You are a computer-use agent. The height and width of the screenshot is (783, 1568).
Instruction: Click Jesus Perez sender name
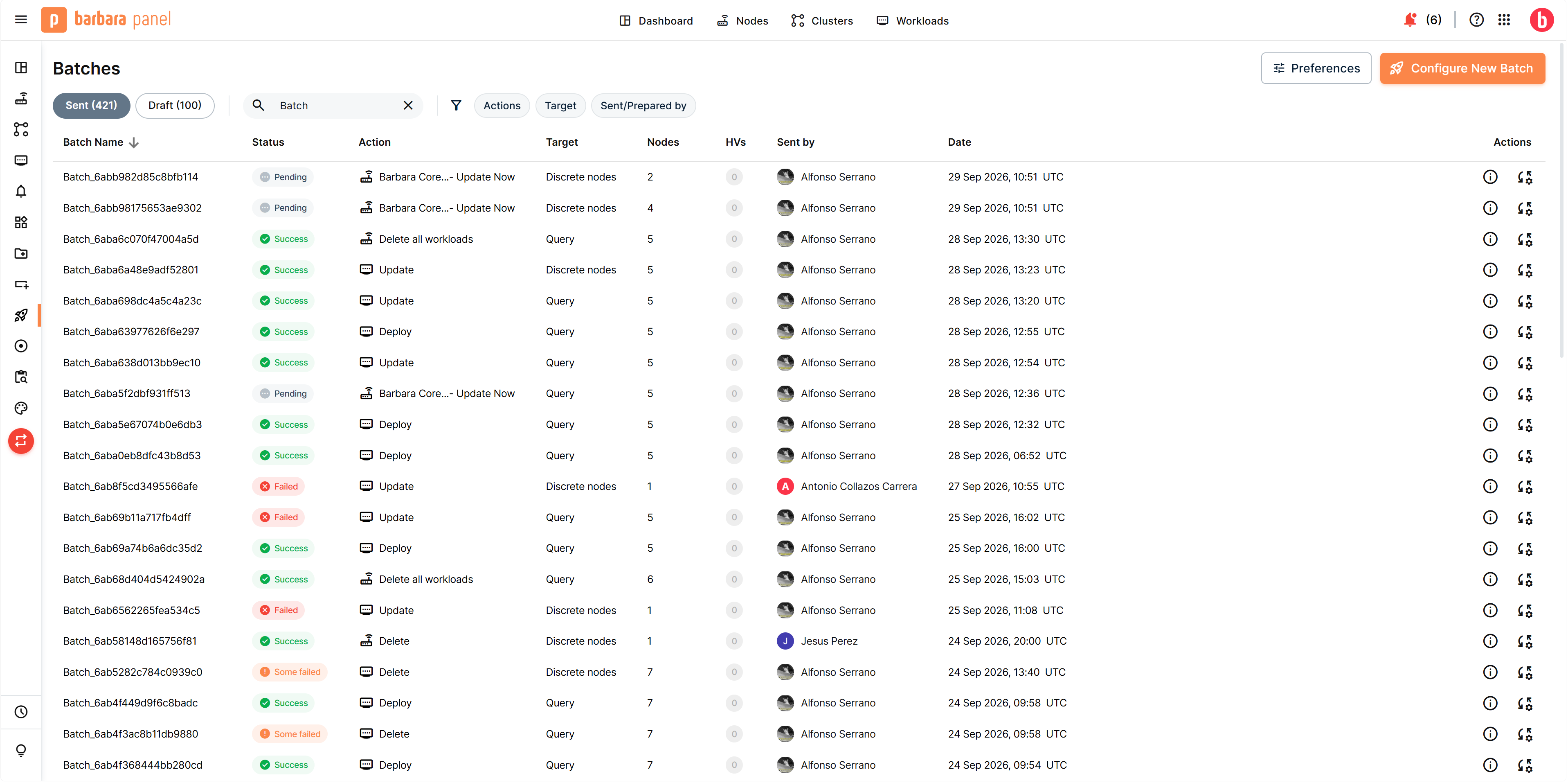click(x=829, y=641)
